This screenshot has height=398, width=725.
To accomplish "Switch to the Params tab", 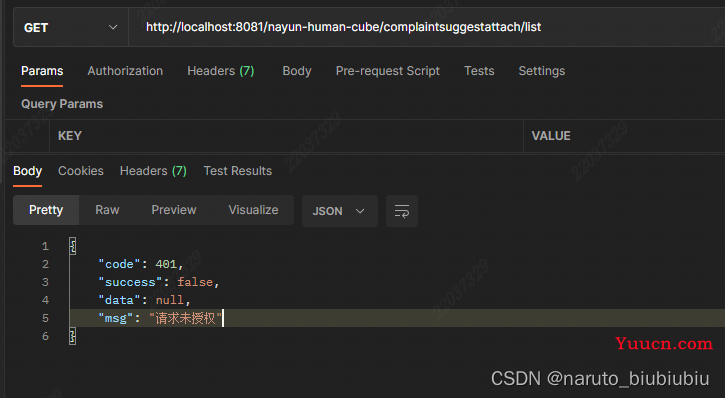I will pyautogui.click(x=42, y=71).
